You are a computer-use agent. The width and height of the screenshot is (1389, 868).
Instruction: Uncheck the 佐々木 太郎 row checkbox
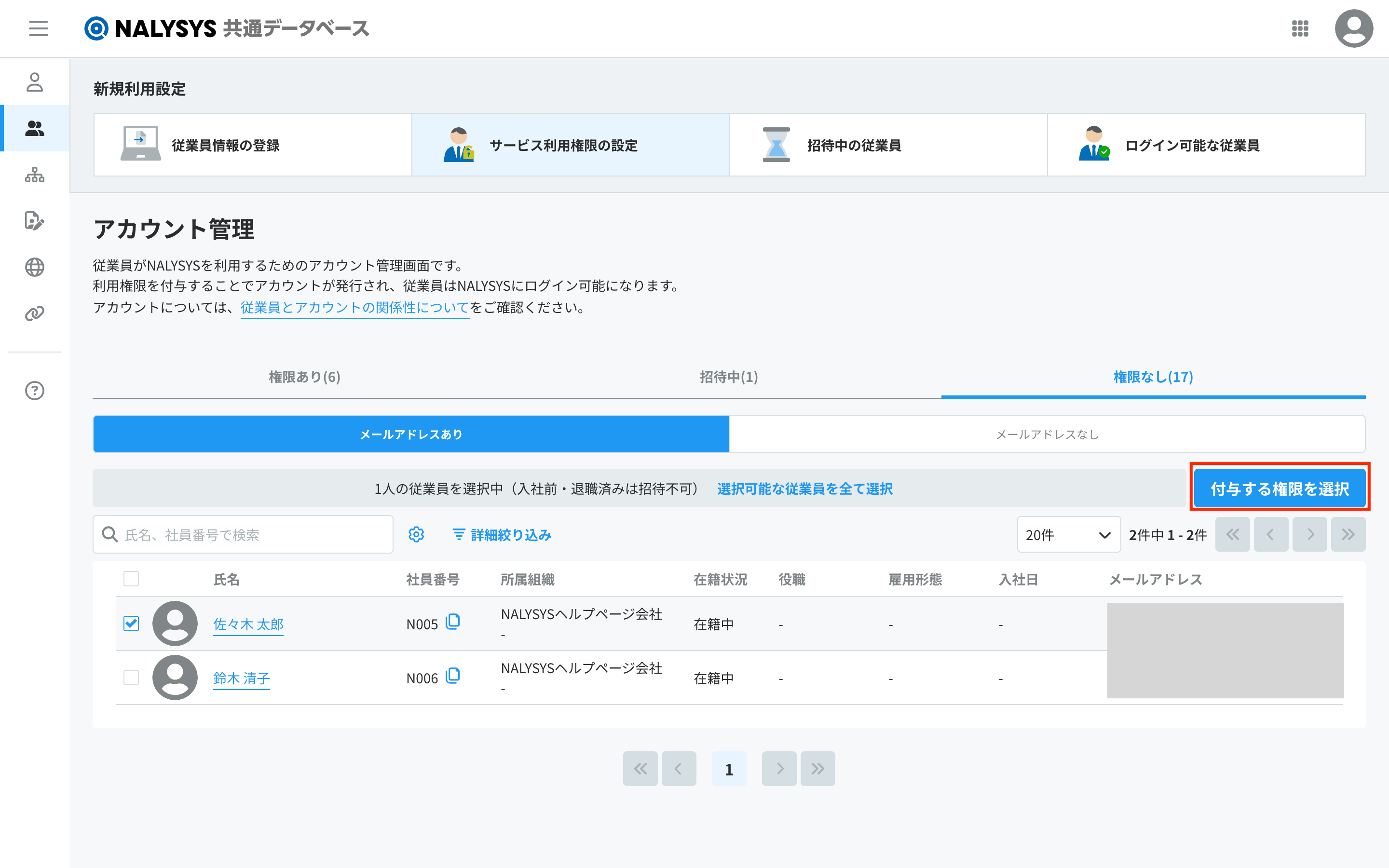pos(132,624)
